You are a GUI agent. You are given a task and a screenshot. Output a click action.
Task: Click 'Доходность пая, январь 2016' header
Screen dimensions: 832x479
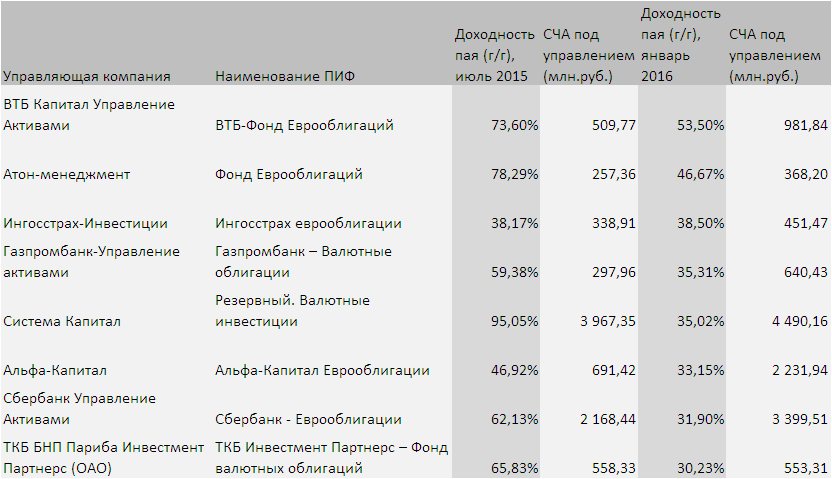[x=680, y=45]
